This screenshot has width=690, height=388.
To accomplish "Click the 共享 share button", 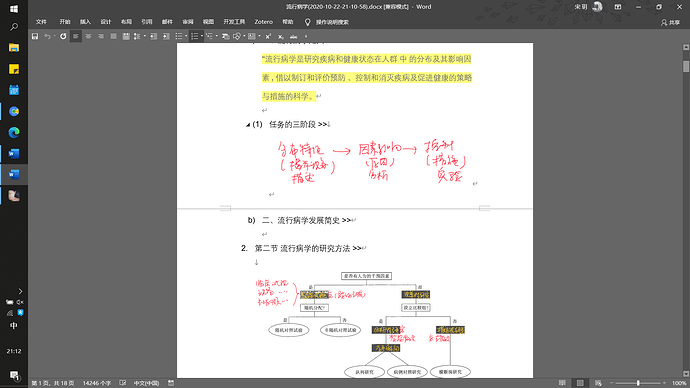I will click(x=670, y=22).
